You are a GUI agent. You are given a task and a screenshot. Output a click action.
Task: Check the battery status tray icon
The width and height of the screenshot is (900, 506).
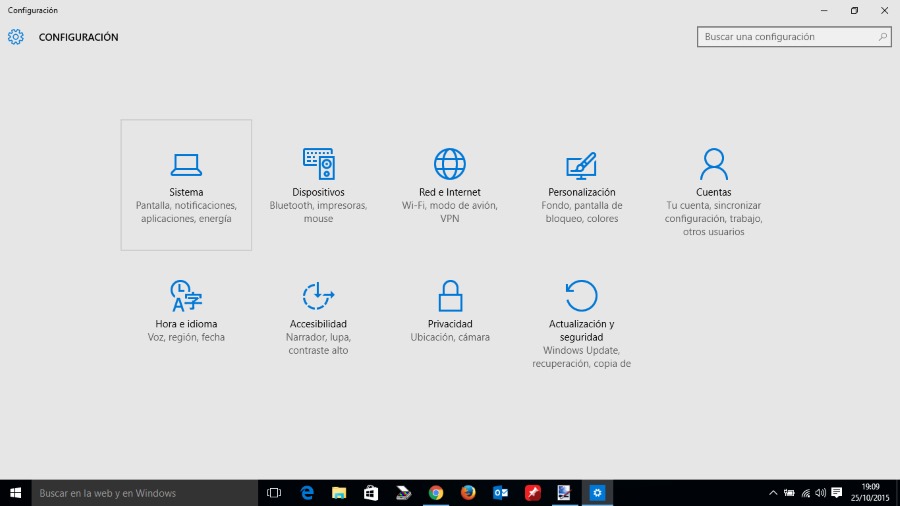click(790, 493)
